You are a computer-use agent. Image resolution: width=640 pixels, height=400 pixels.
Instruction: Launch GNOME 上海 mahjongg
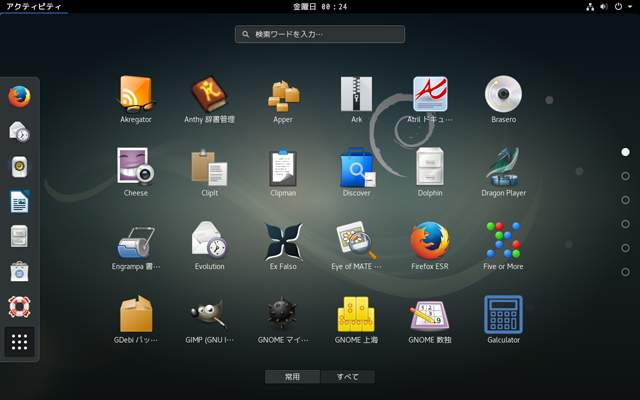(x=356, y=319)
